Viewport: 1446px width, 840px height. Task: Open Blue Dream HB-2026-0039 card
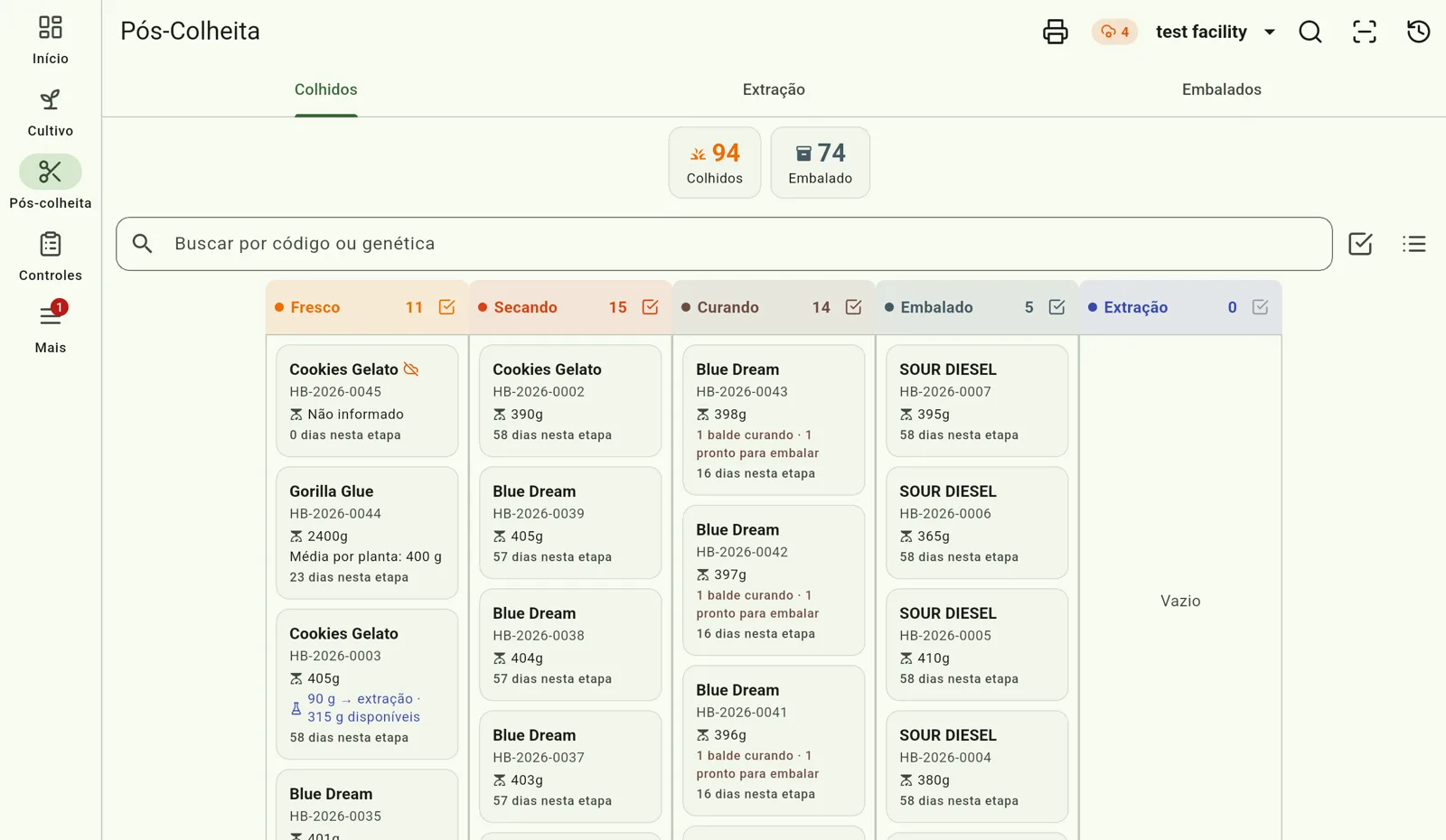[x=570, y=523]
